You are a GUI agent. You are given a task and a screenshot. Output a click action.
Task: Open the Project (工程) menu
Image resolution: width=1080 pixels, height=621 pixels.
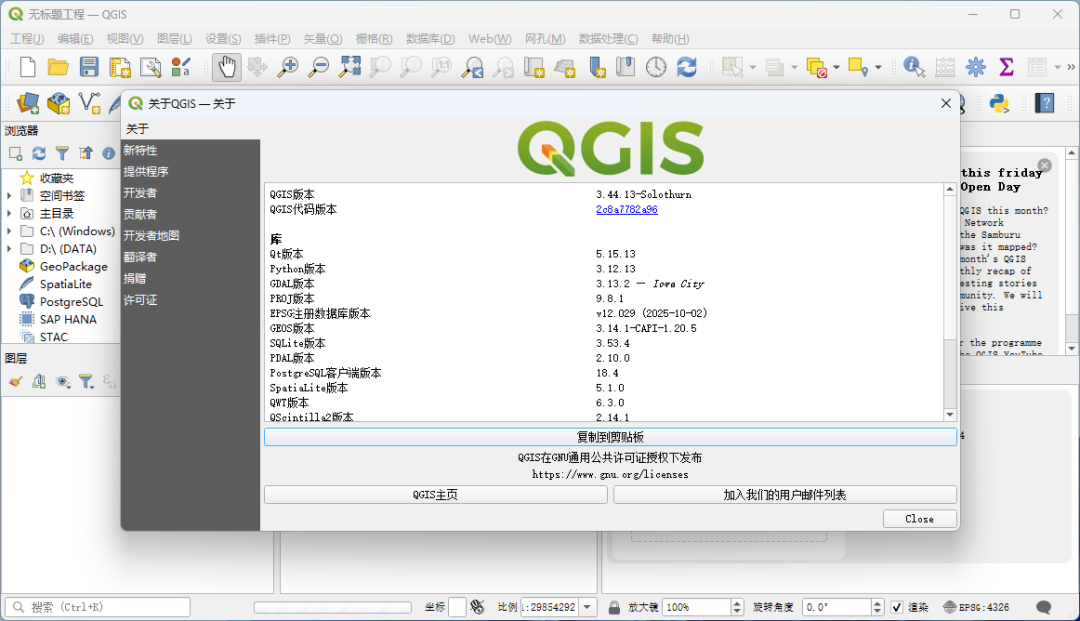pos(27,39)
